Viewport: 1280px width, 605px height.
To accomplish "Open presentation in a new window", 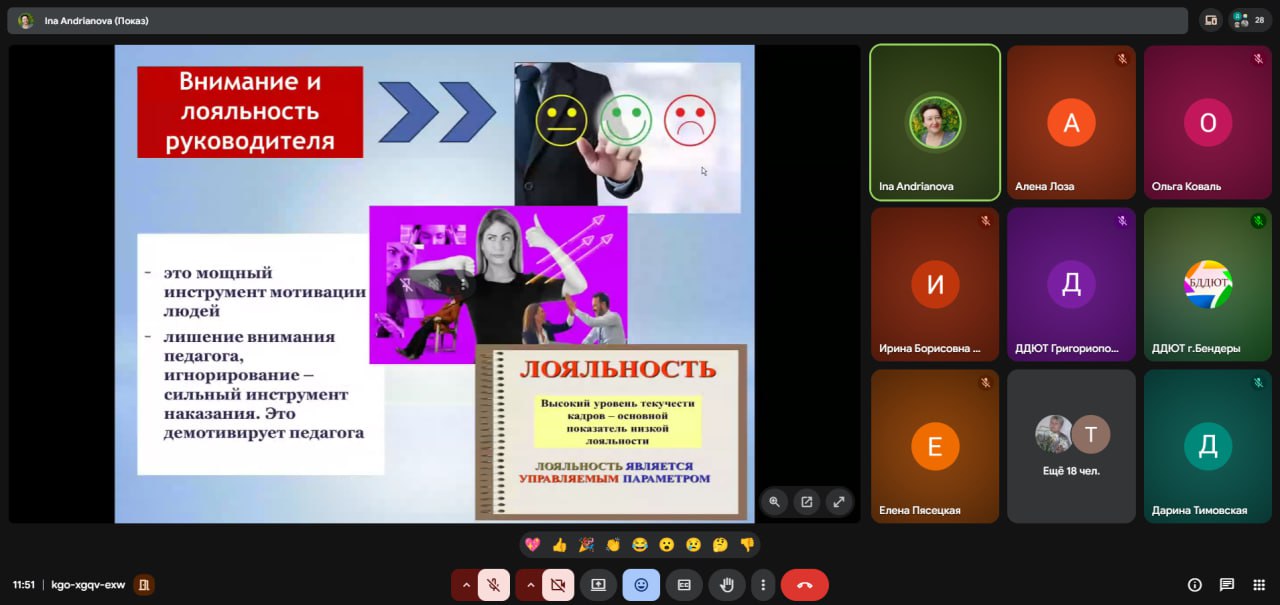I will point(806,502).
